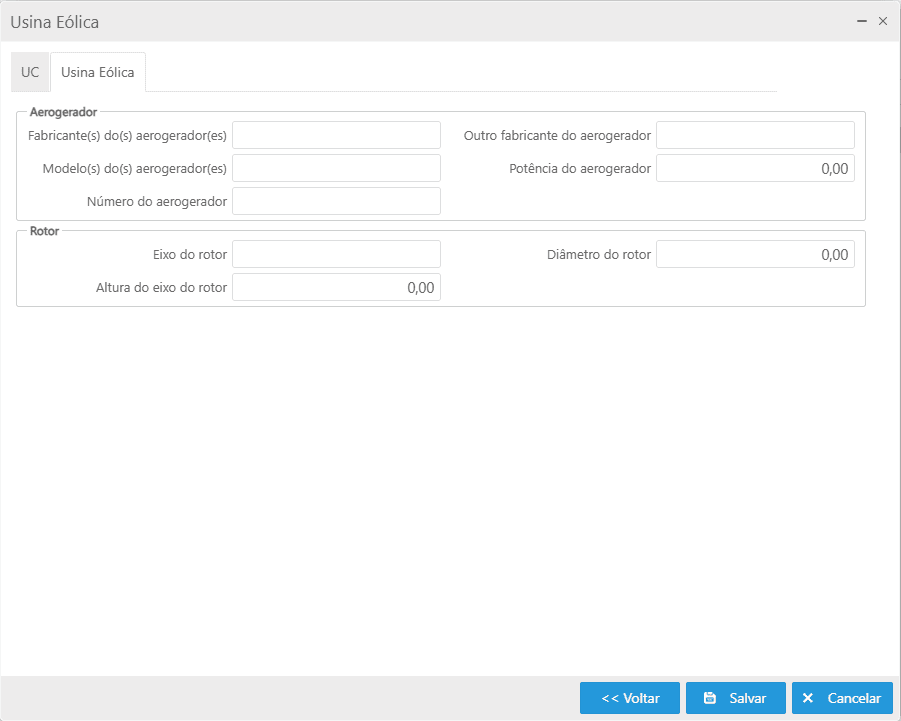Click the floppy disk icon on Salvar
This screenshot has width=901, height=721.
tap(710, 698)
